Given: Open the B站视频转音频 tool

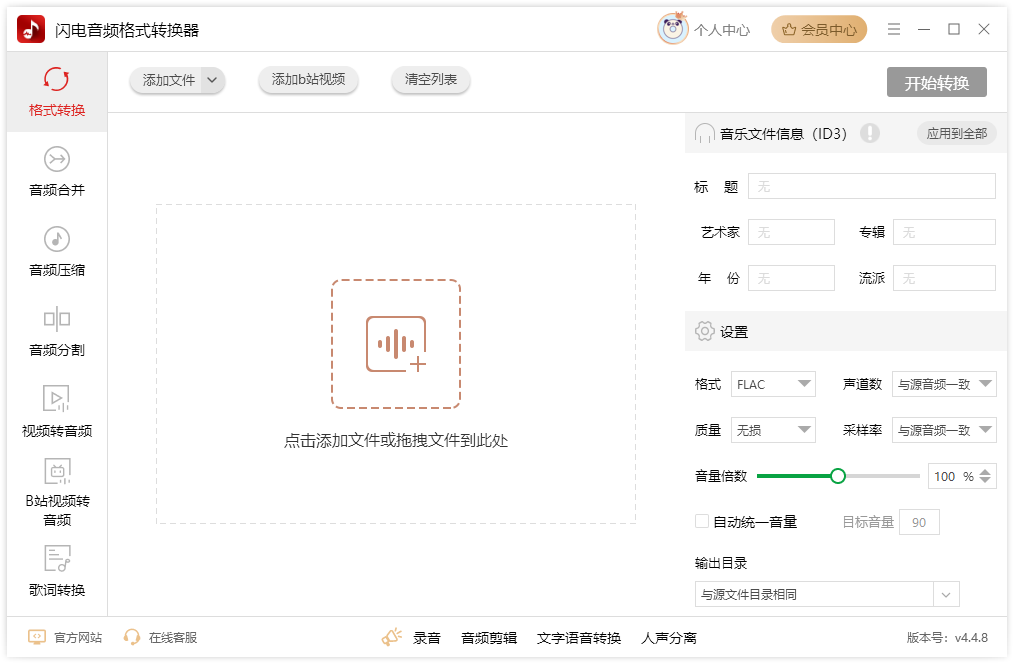Looking at the screenshot, I should pyautogui.click(x=57, y=493).
